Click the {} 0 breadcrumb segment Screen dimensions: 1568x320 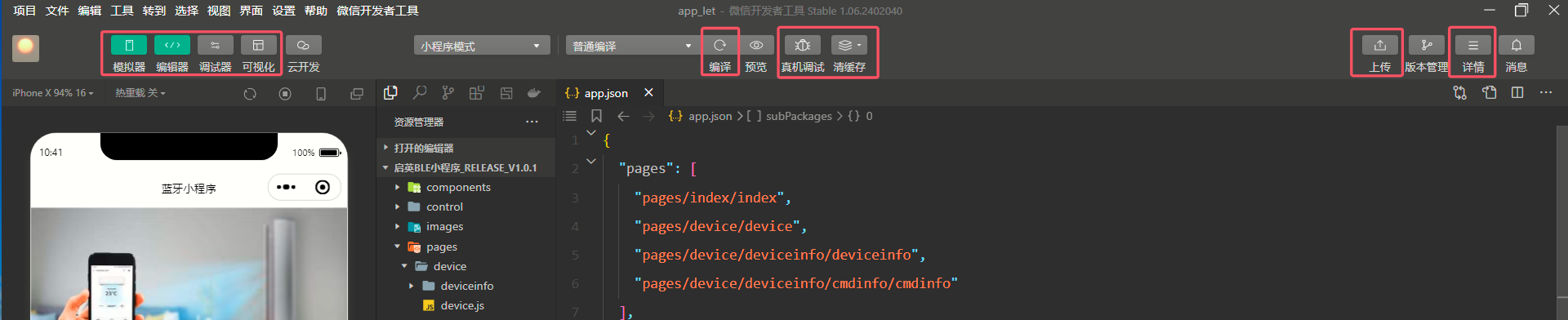[x=860, y=116]
